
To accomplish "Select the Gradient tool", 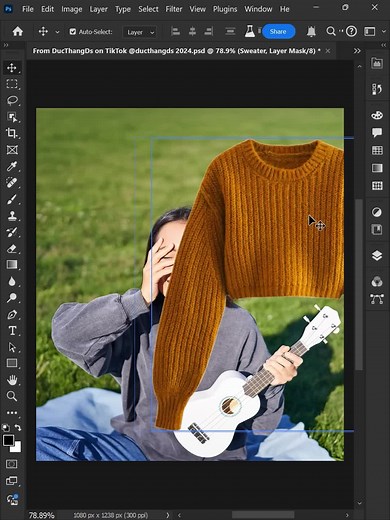I will pyautogui.click(x=12, y=265).
